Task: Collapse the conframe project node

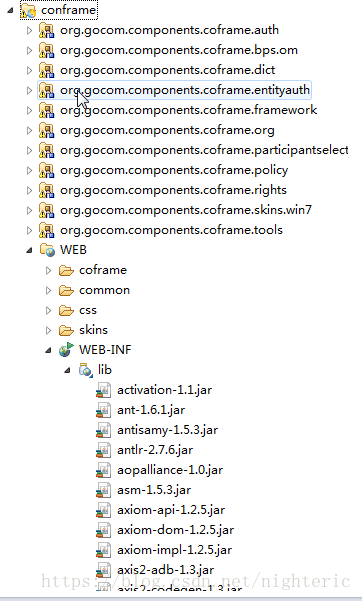Action: click(x=10, y=11)
